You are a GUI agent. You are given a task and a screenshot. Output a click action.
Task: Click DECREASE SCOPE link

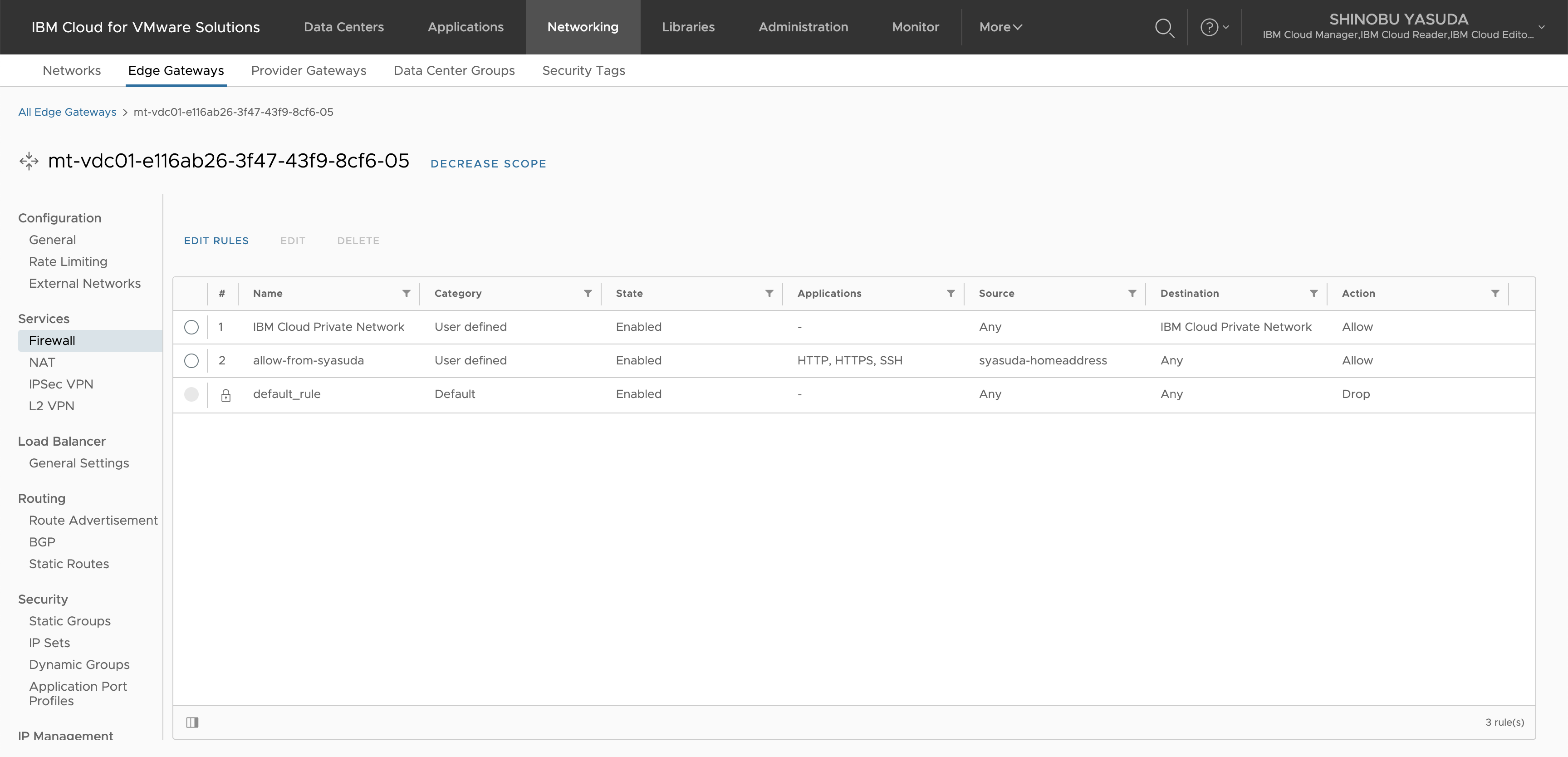[488, 164]
